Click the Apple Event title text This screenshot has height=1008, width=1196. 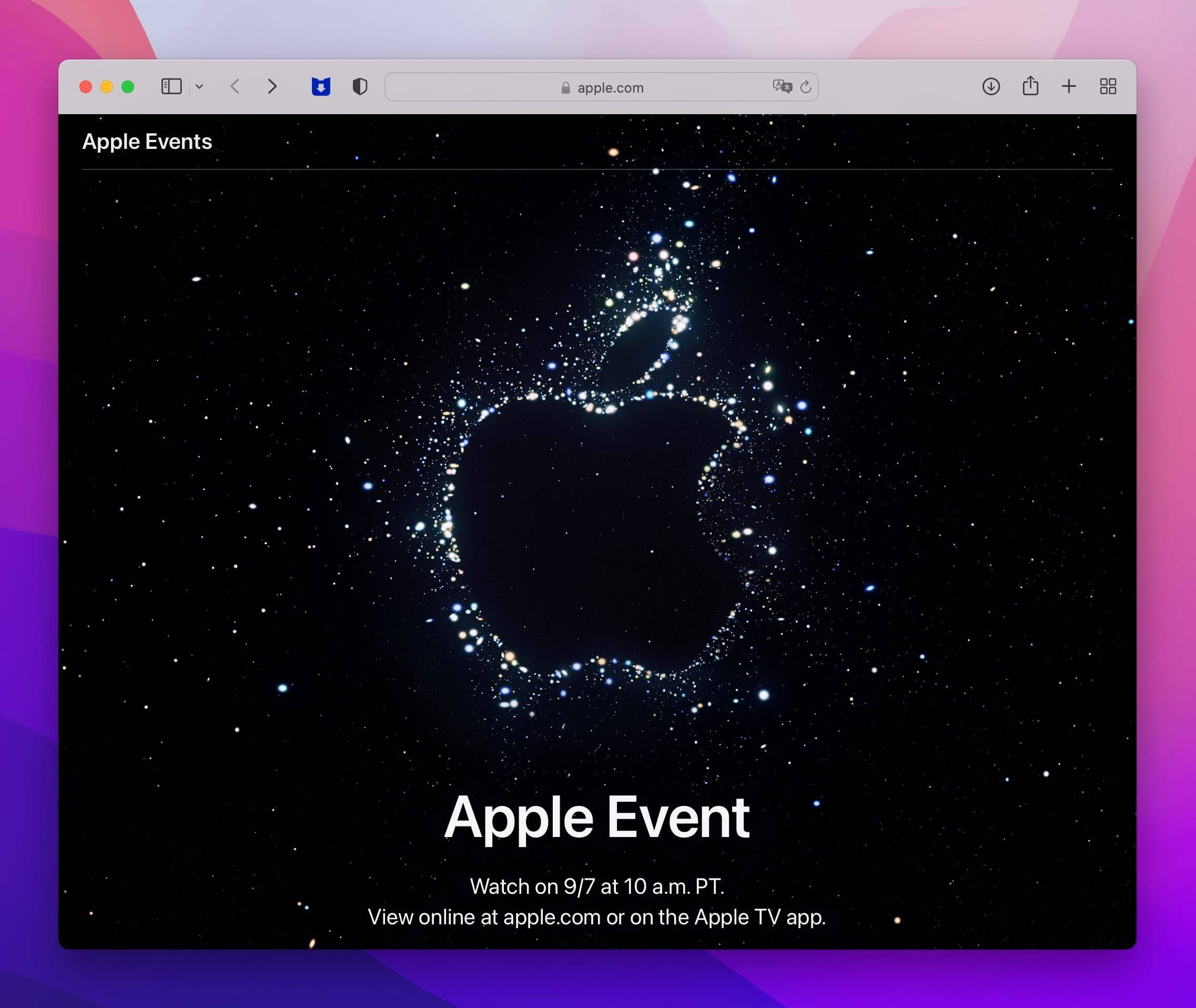597,819
